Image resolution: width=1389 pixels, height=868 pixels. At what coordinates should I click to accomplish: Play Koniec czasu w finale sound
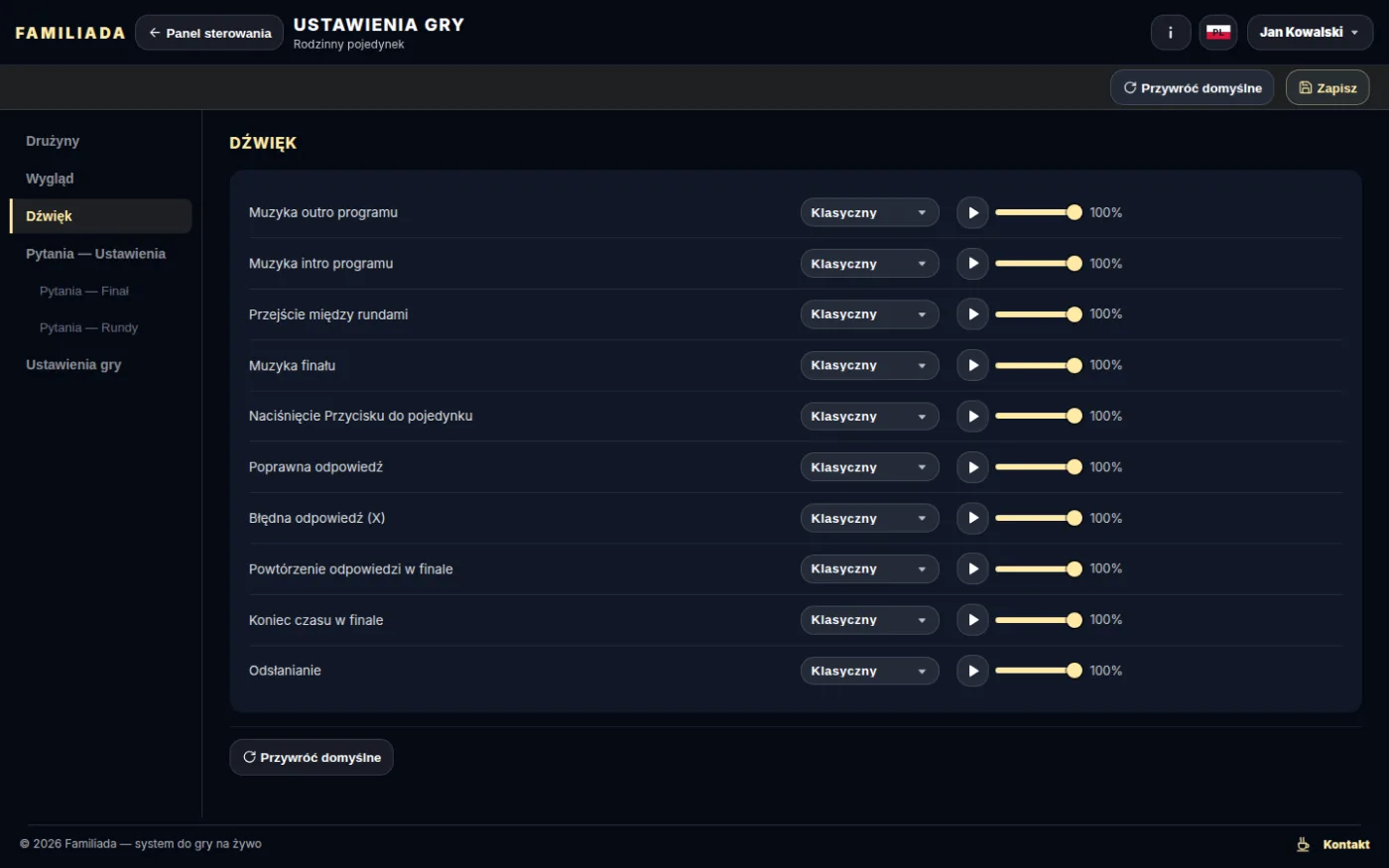tap(972, 620)
